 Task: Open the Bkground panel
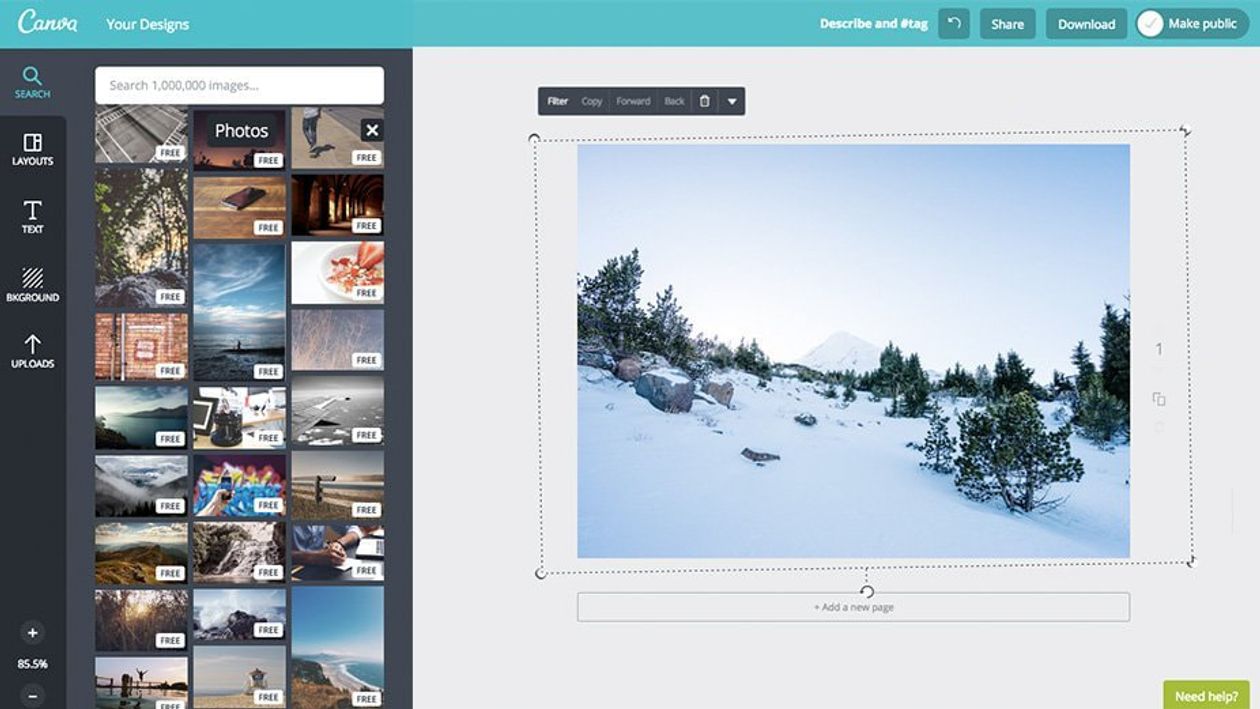coord(32,284)
